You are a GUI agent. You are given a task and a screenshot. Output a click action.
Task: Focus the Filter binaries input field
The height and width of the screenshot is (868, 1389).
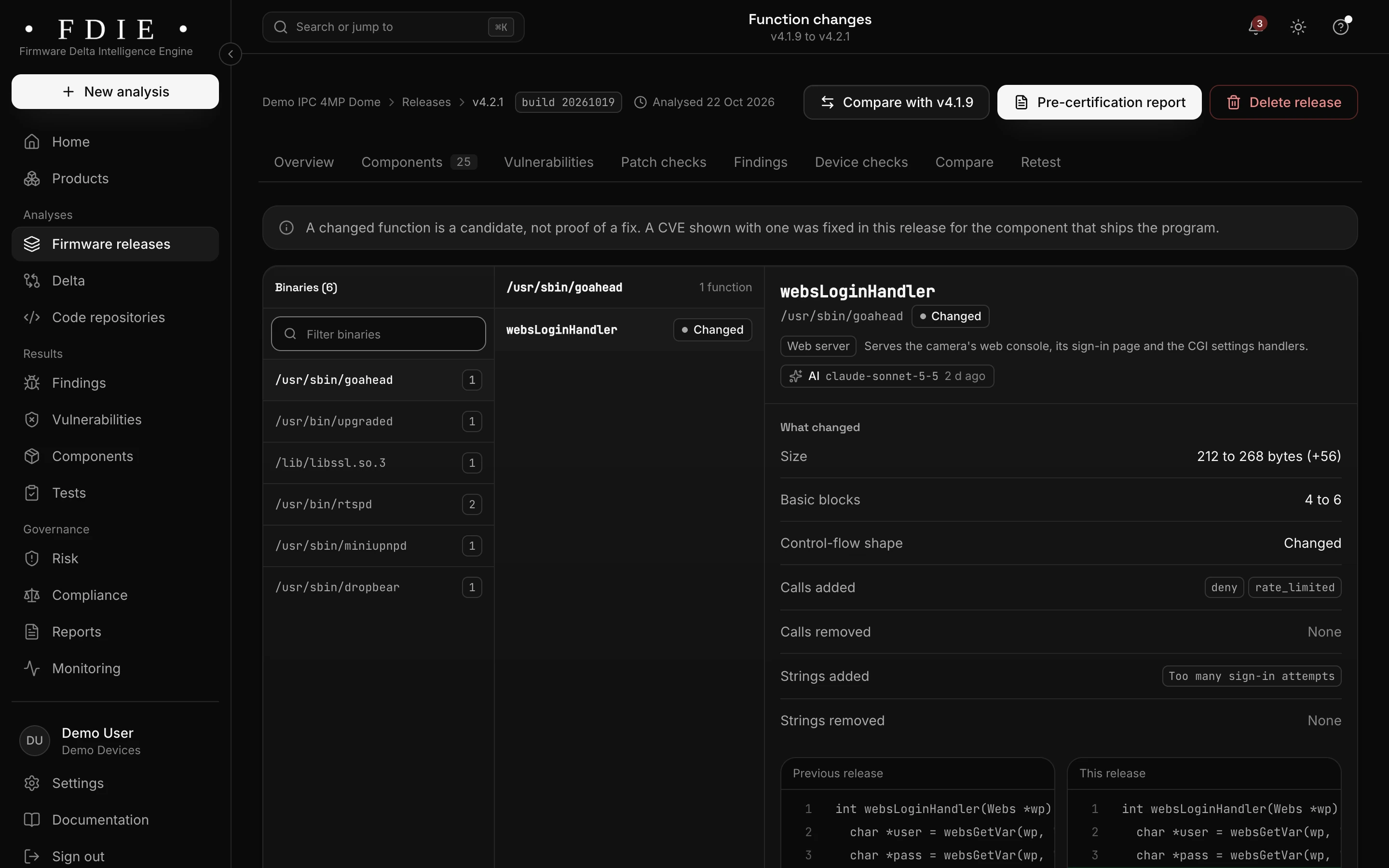click(378, 334)
